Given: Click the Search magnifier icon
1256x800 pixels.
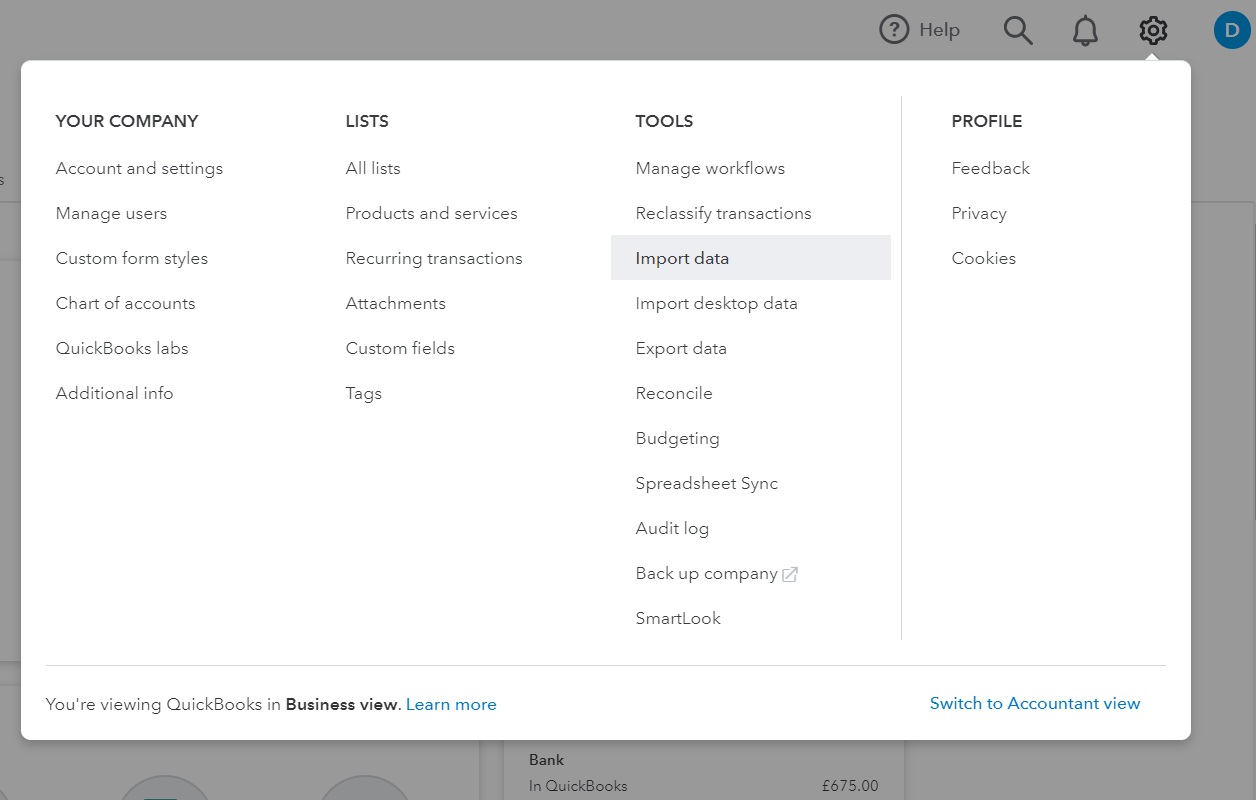Looking at the screenshot, I should (x=1018, y=30).
